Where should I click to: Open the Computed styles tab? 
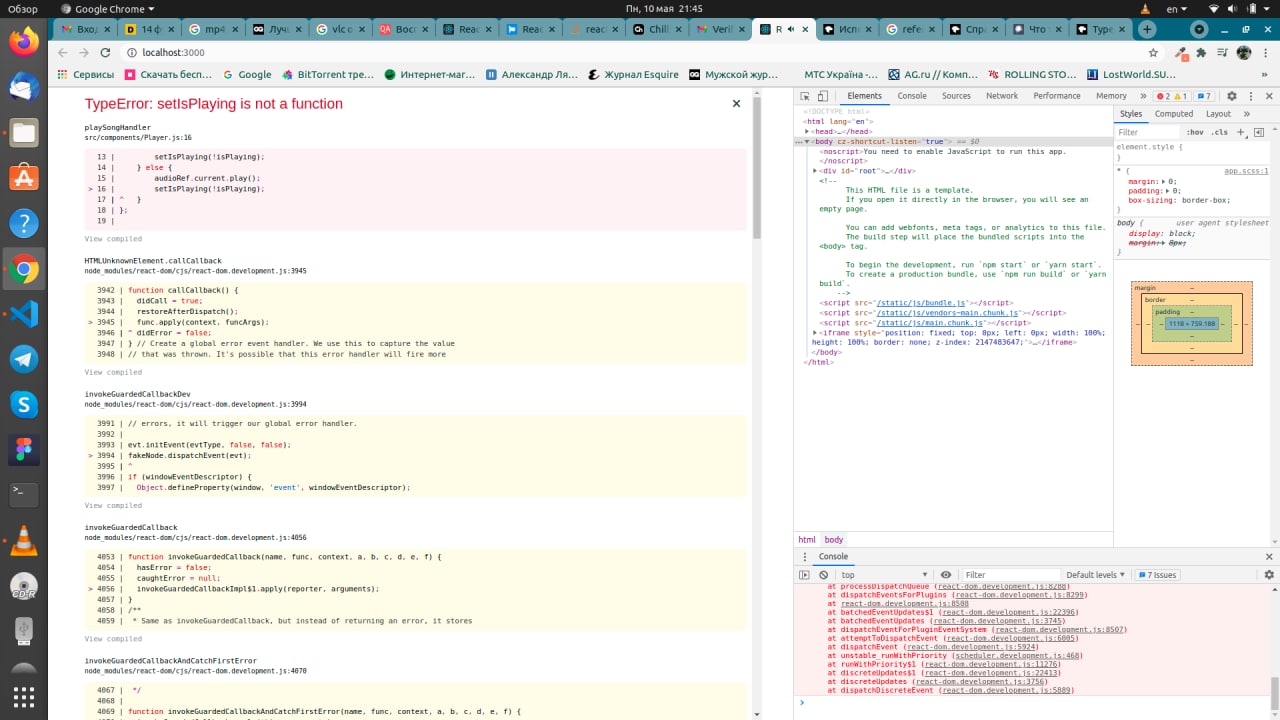[1174, 114]
